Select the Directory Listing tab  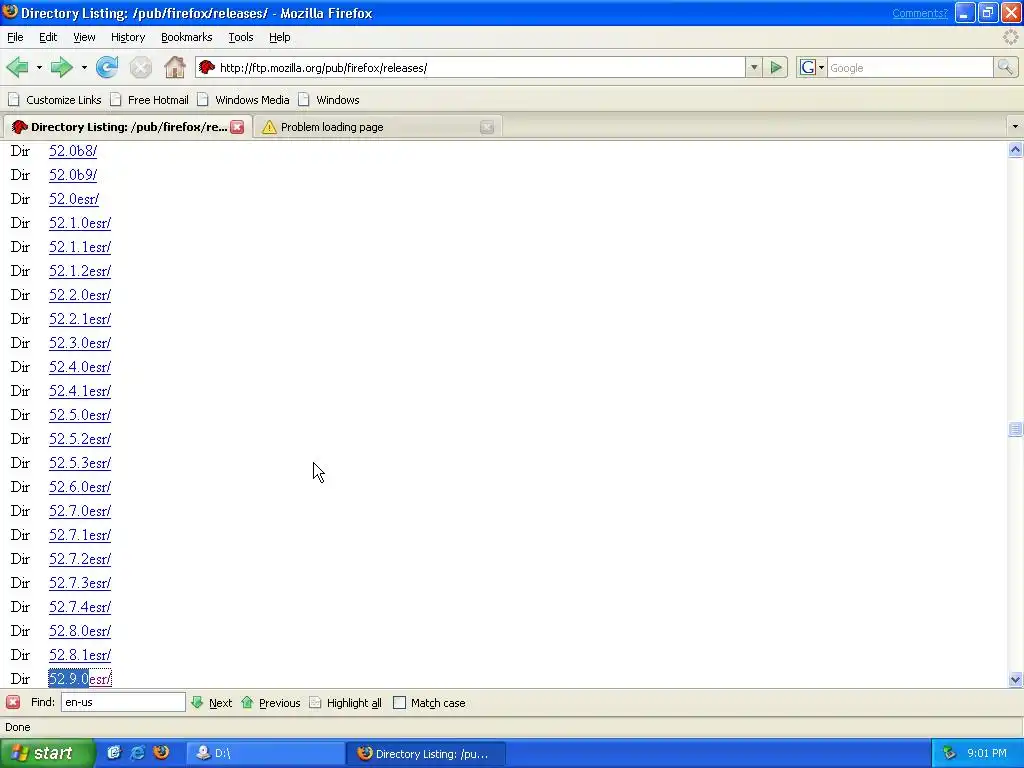(127, 127)
